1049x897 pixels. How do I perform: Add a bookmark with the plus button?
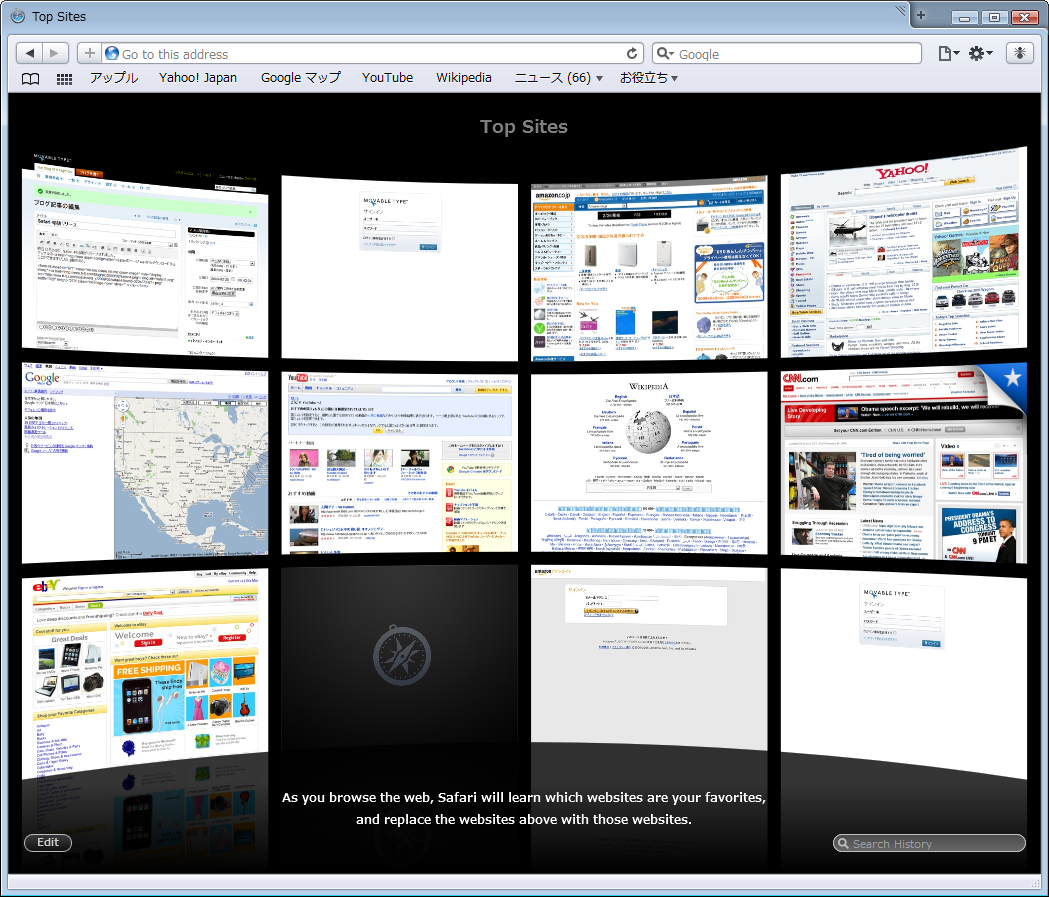click(x=89, y=54)
